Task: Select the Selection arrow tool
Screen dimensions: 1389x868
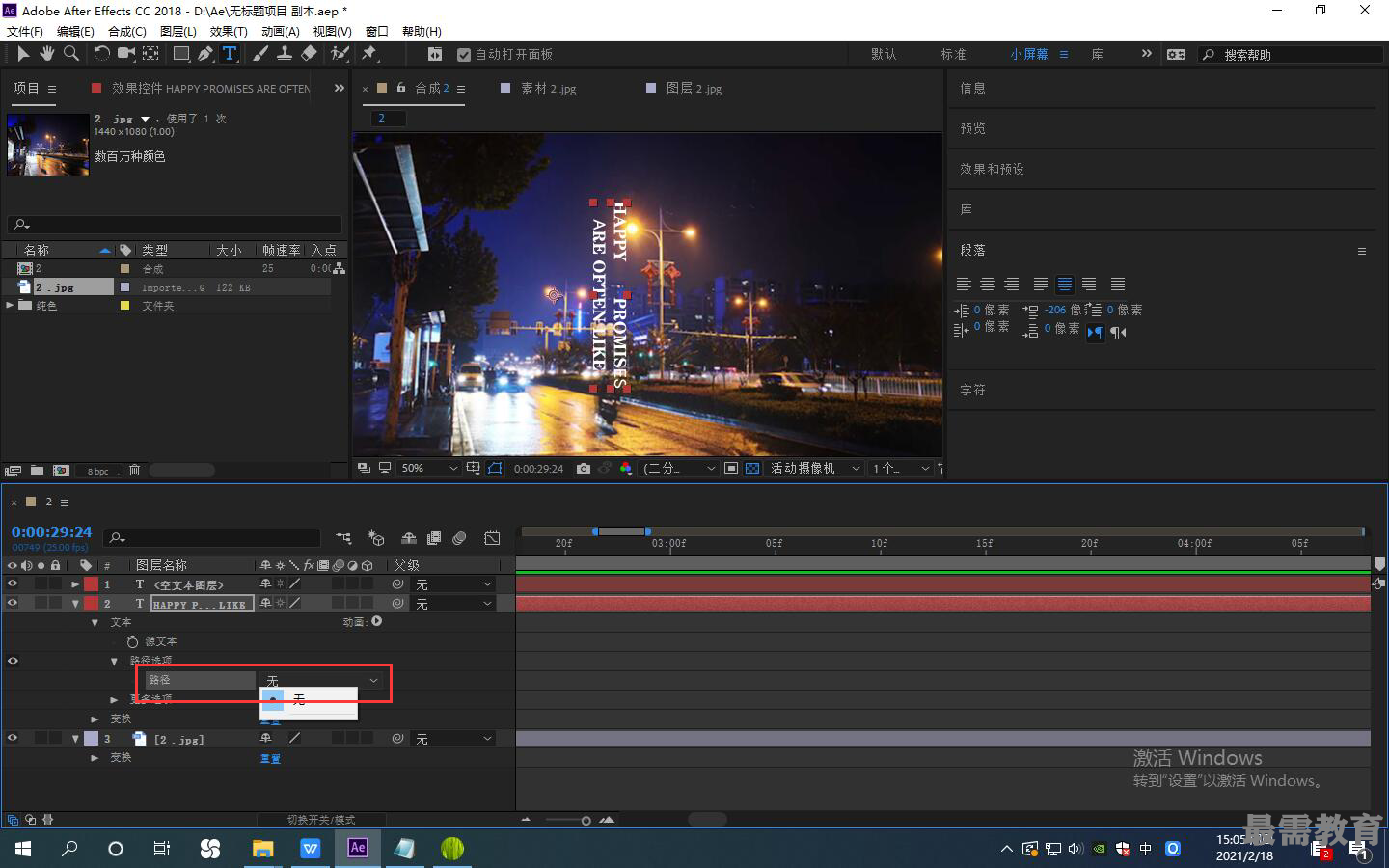Action: point(23,54)
